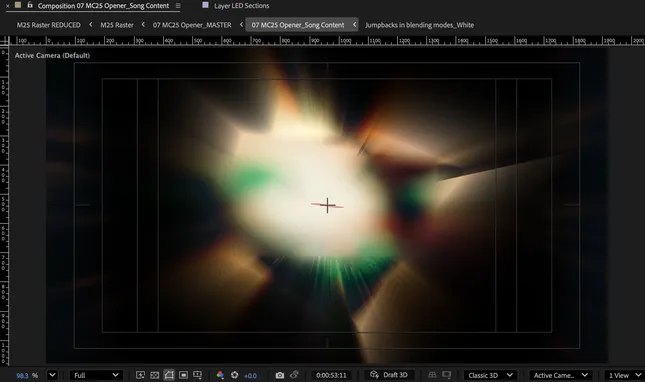Viewport: 645px width, 382px height.
Task: Toggle Draft 3D mode
Action: coord(389,375)
